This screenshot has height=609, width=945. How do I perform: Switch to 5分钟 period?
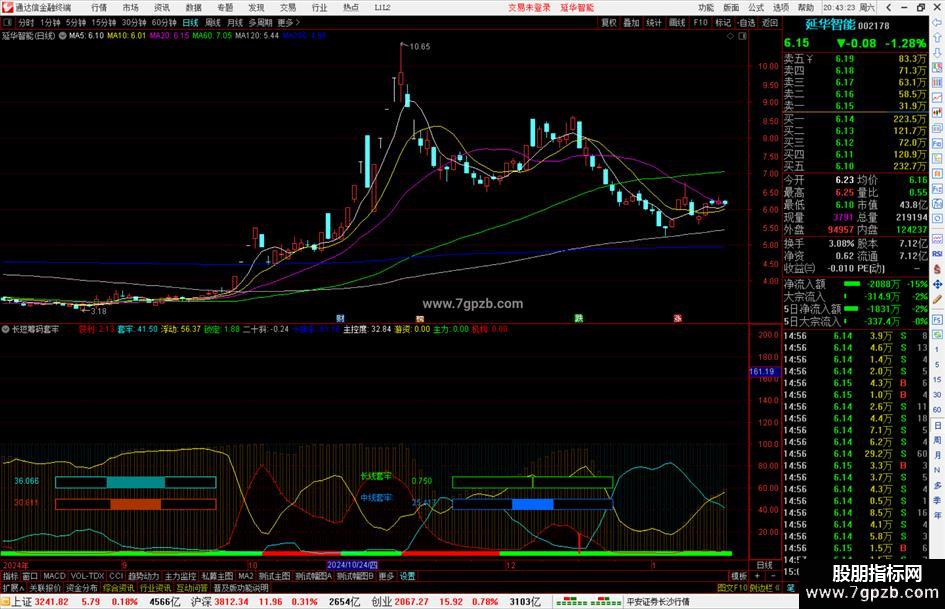(76, 23)
